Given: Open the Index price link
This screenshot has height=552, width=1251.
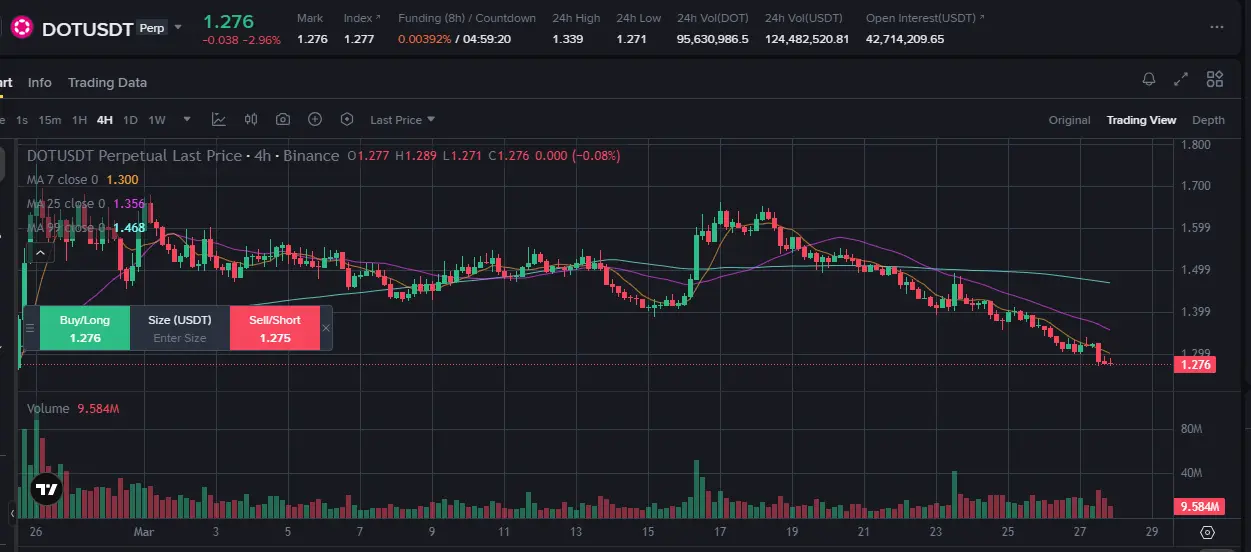Looking at the screenshot, I should [360, 18].
